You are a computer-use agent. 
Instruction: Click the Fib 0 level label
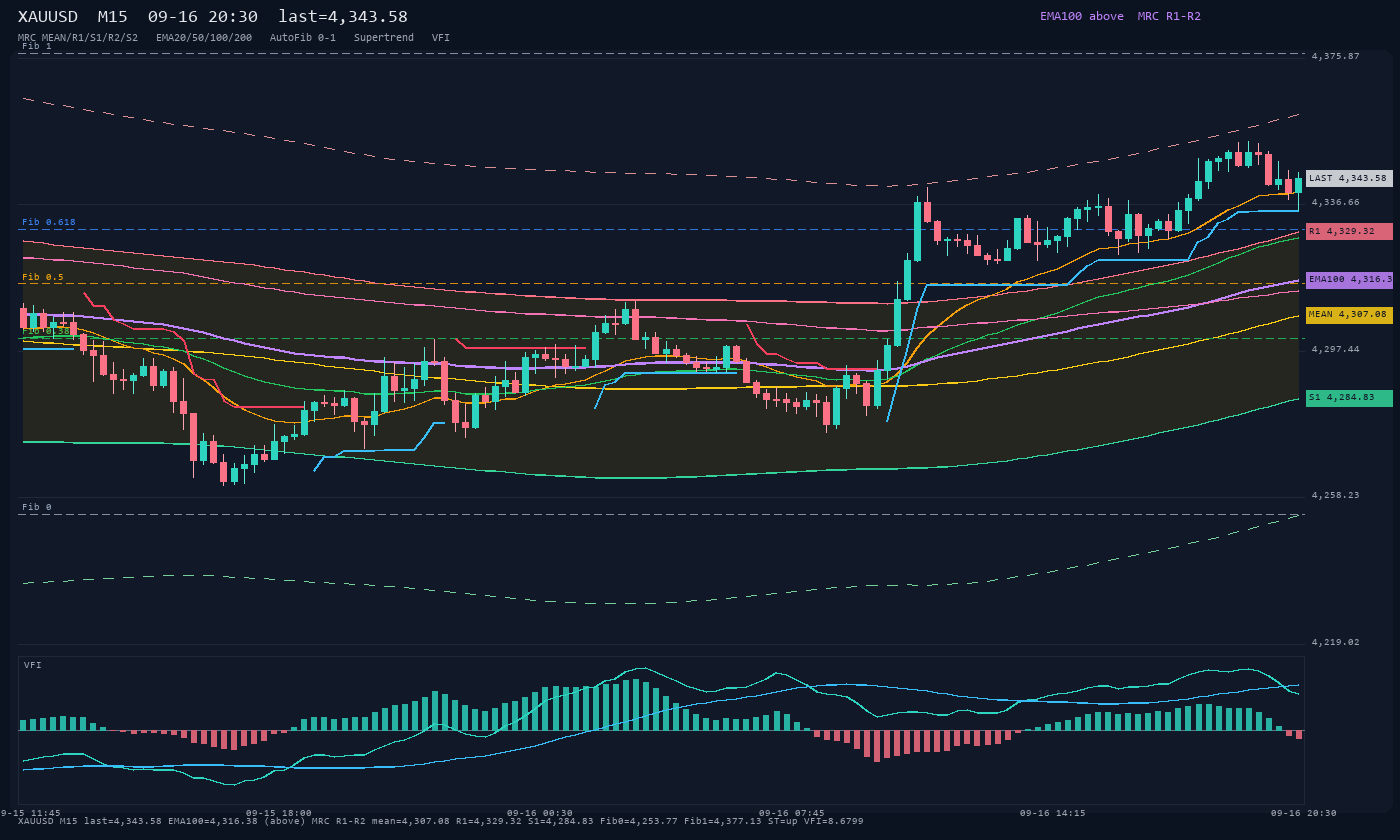[x=37, y=507]
